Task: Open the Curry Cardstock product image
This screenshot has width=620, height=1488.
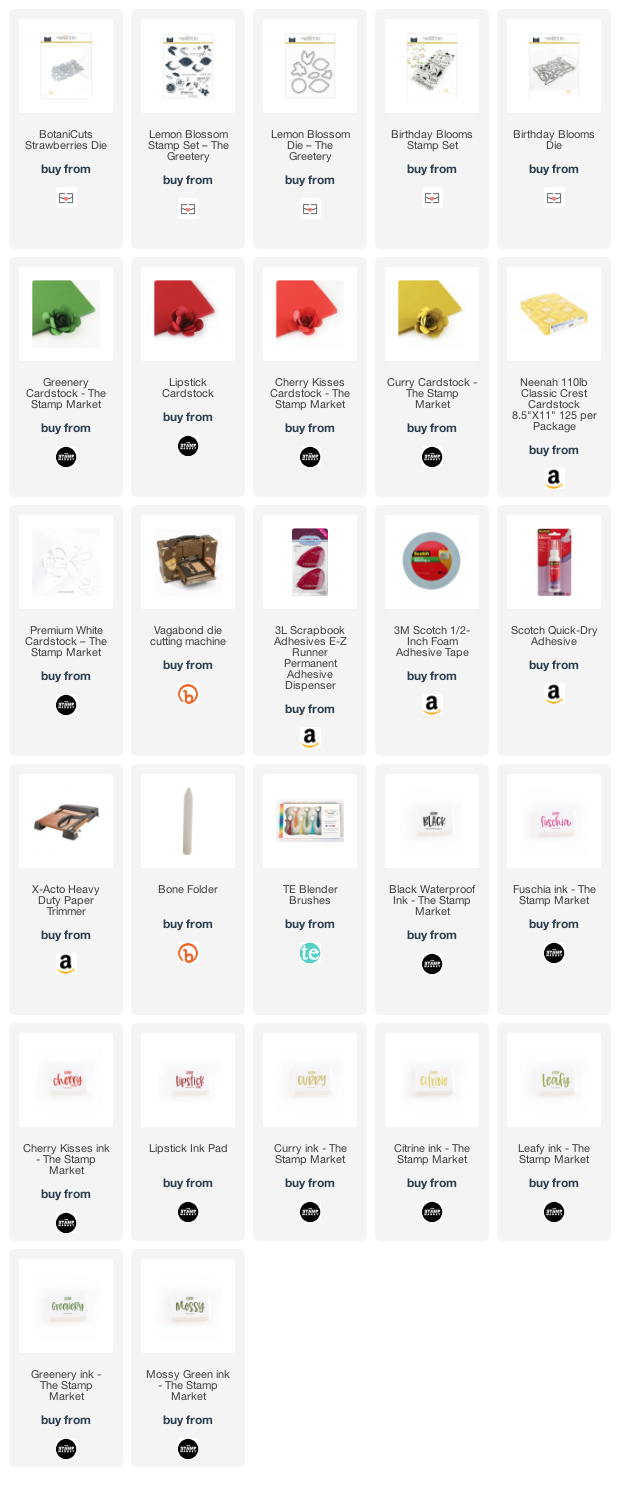Action: tap(432, 314)
